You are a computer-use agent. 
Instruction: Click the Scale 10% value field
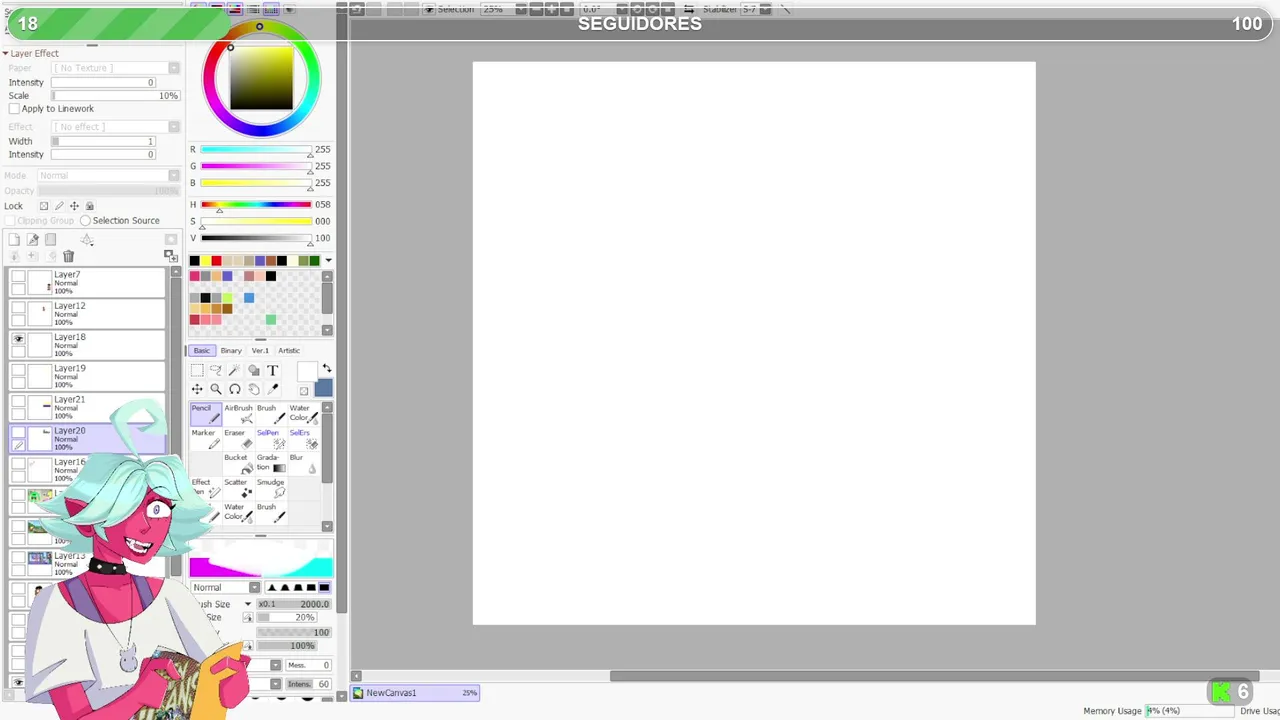pos(116,96)
